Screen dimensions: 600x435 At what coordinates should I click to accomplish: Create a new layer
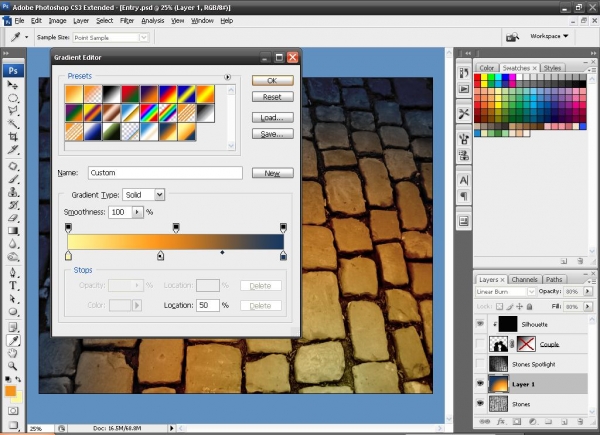[x=564, y=422]
